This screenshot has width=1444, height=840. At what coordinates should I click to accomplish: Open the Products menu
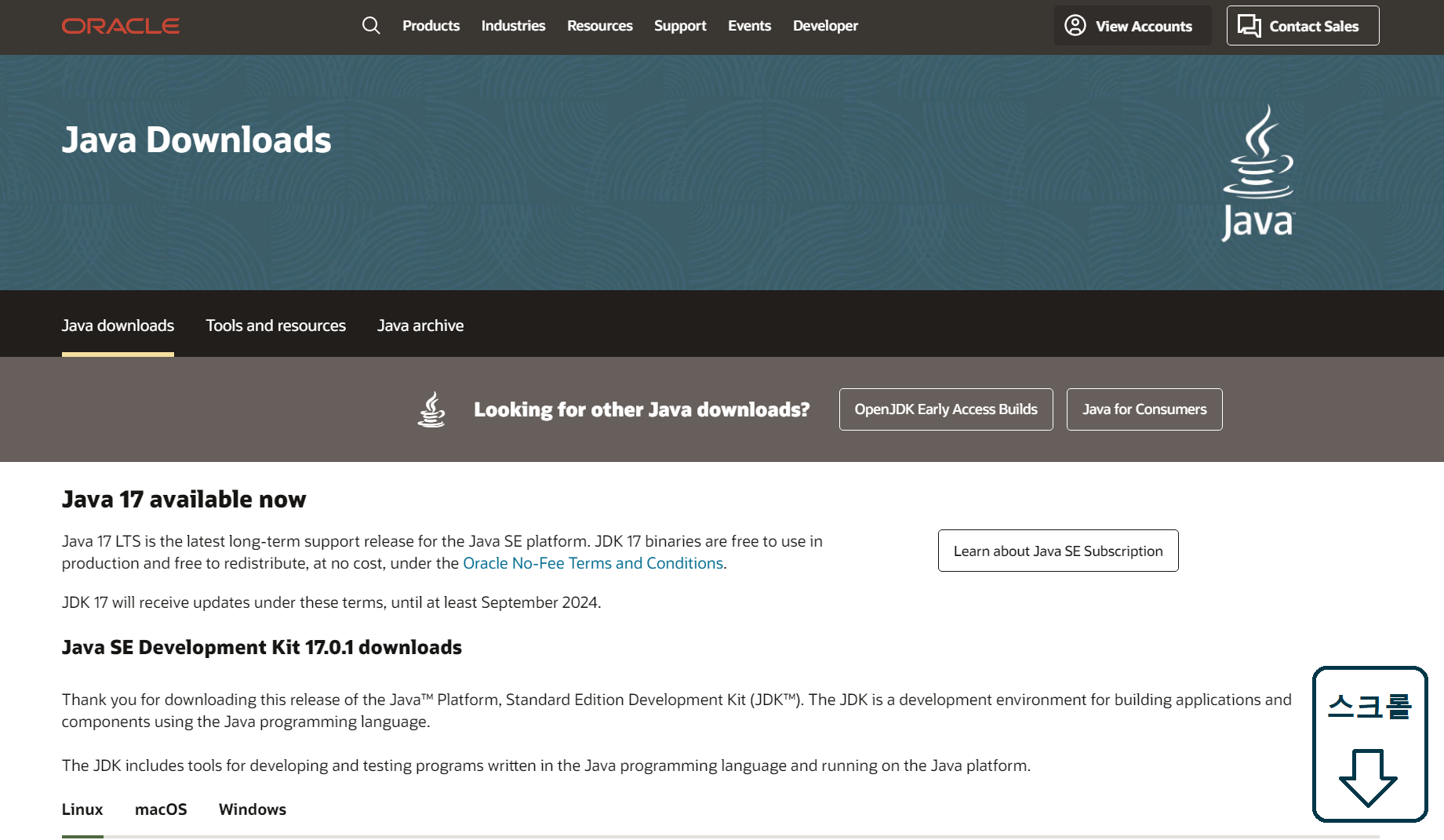[431, 26]
